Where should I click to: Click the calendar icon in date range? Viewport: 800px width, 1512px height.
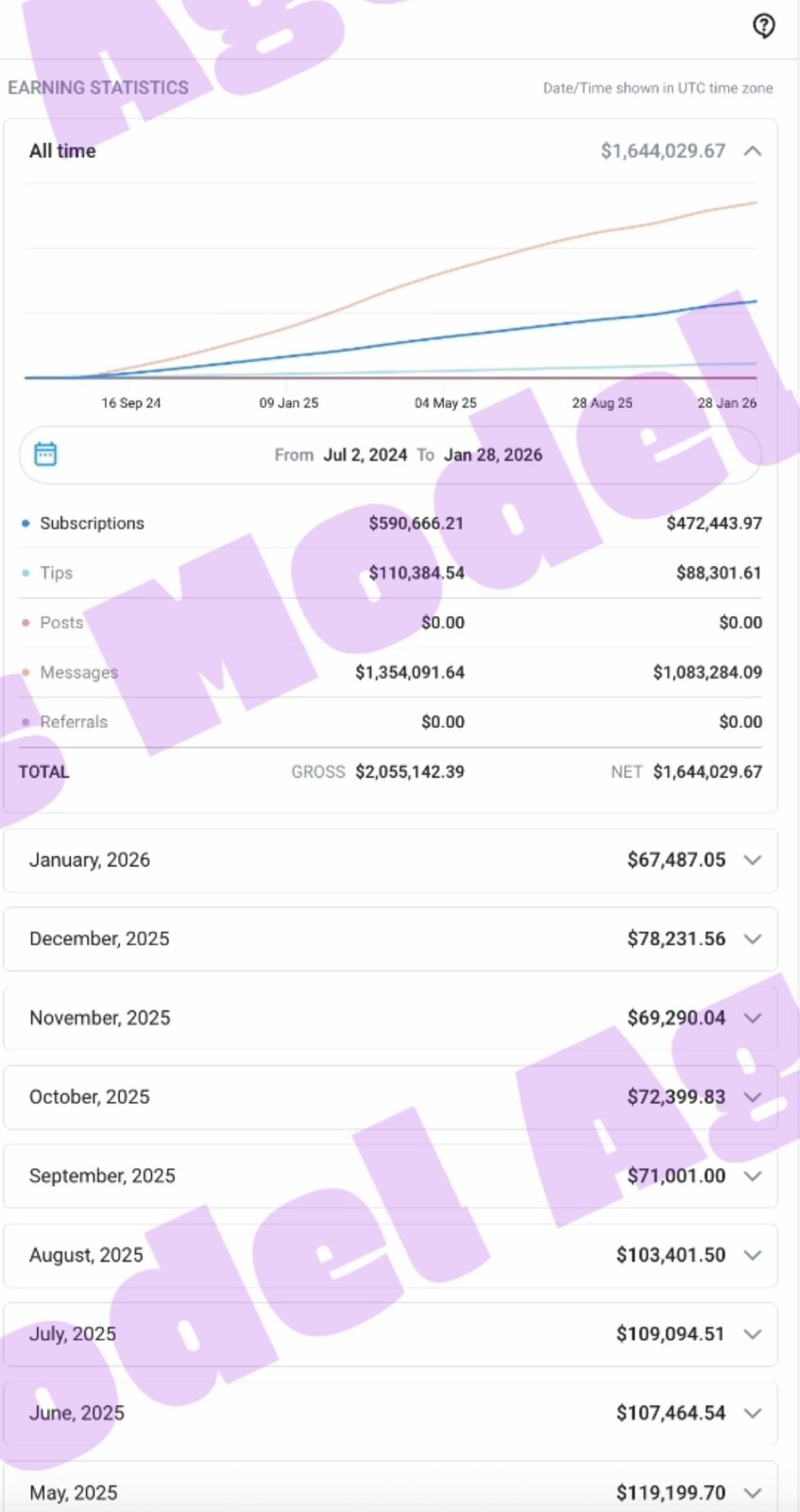45,455
